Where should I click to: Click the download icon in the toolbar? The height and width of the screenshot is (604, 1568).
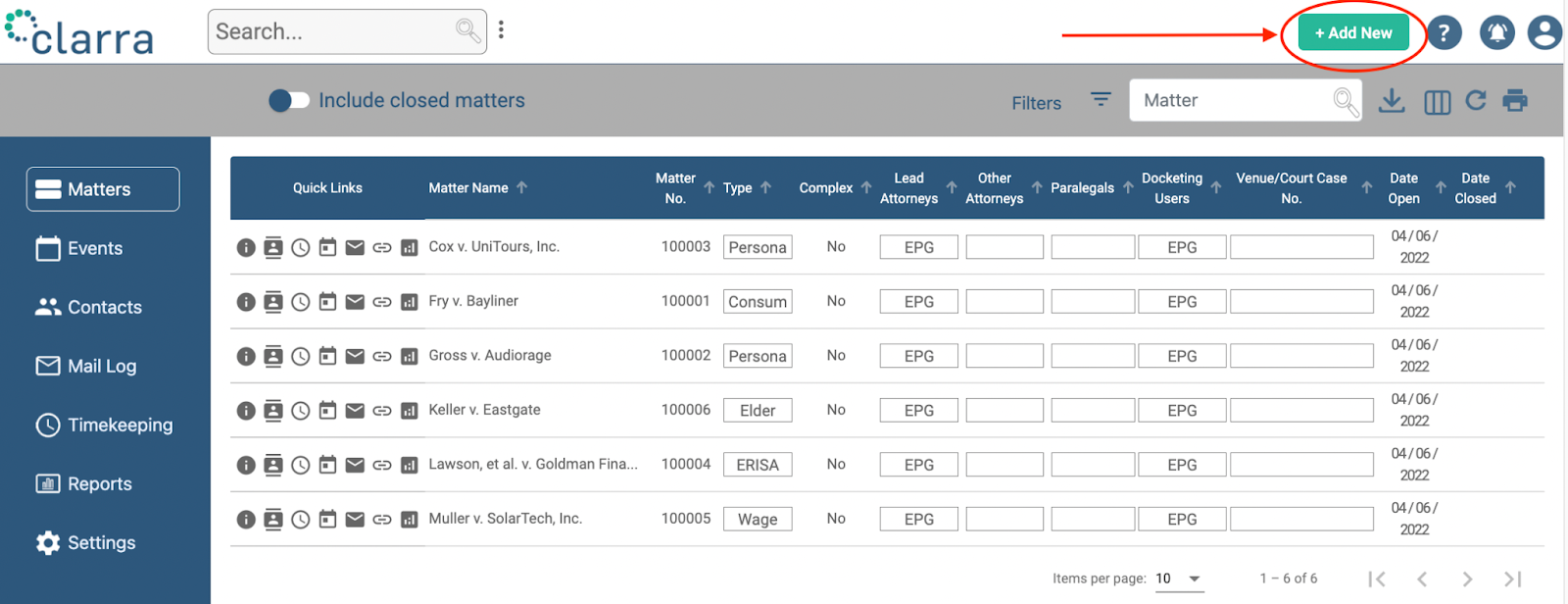pyautogui.click(x=1392, y=101)
